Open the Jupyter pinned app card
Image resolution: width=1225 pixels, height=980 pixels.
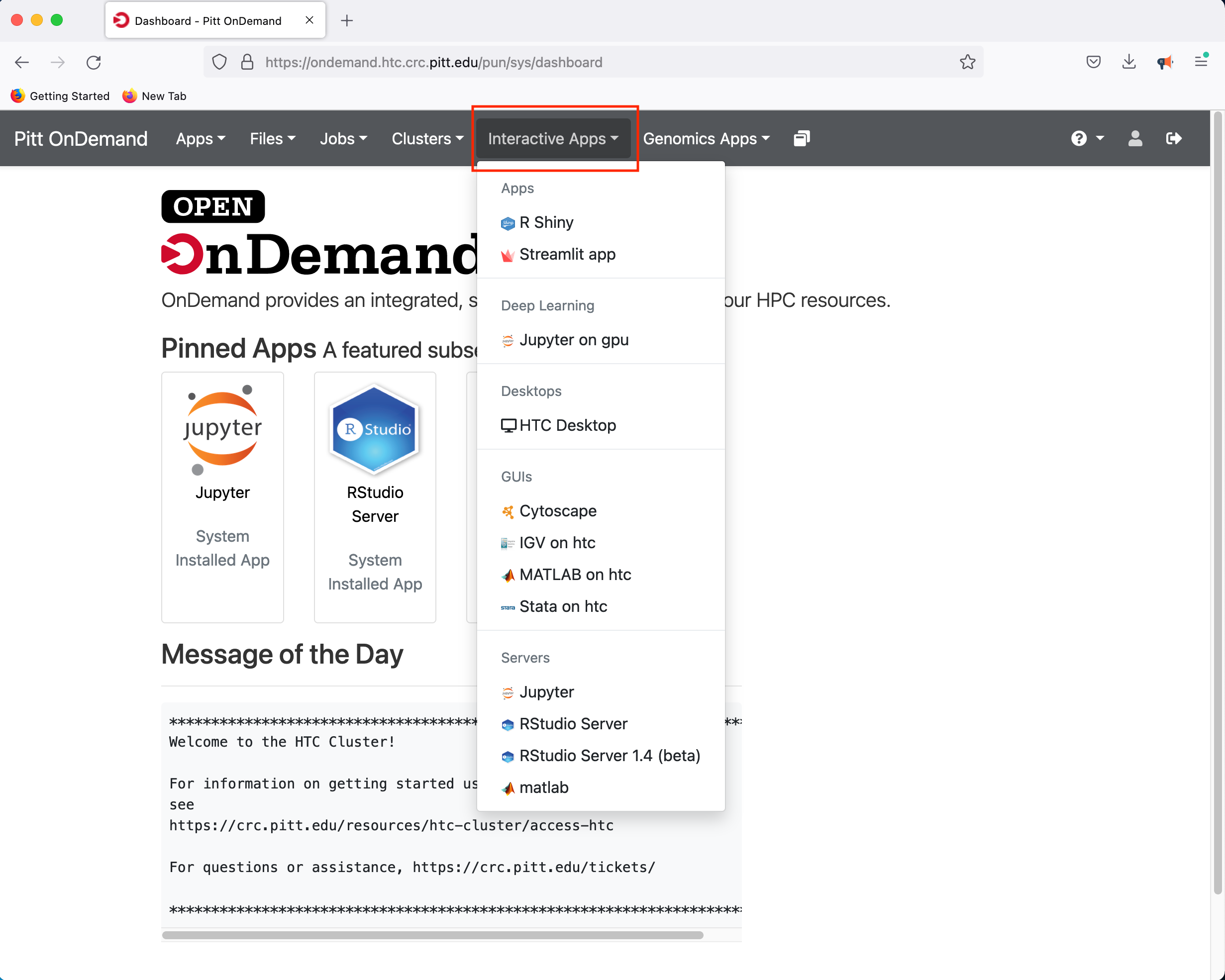tap(222, 497)
